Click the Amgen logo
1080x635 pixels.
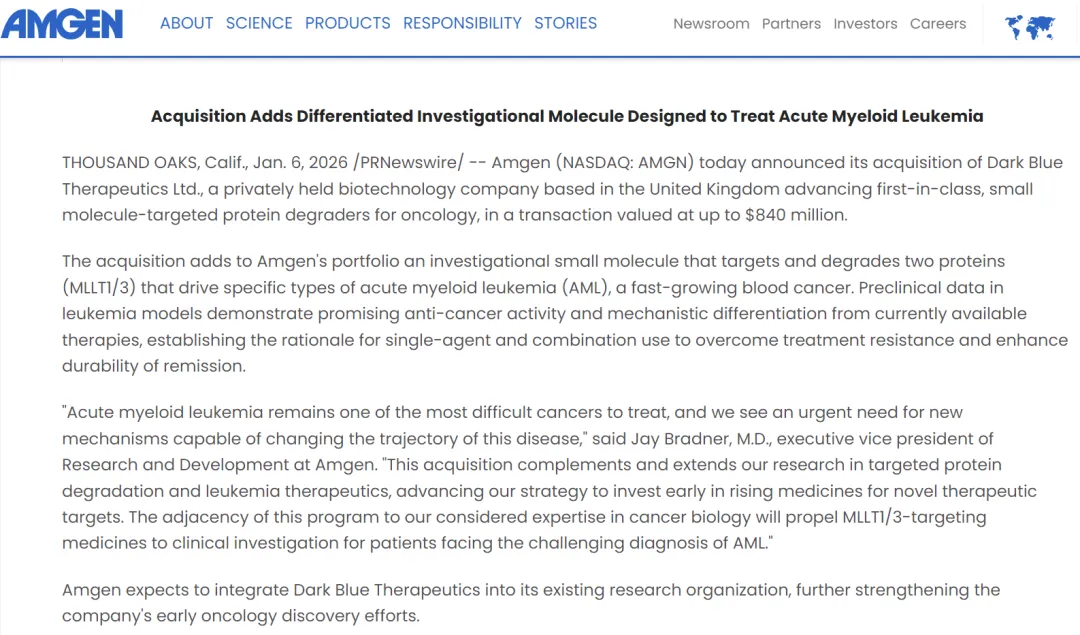(62, 23)
